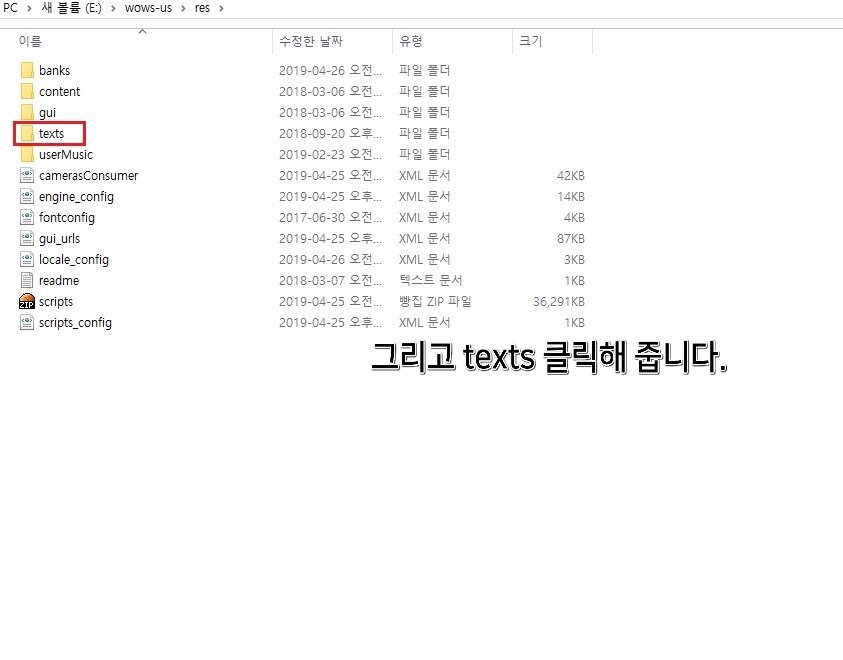Open the texts folder icon
Screen dimensions: 843x660
point(27,133)
